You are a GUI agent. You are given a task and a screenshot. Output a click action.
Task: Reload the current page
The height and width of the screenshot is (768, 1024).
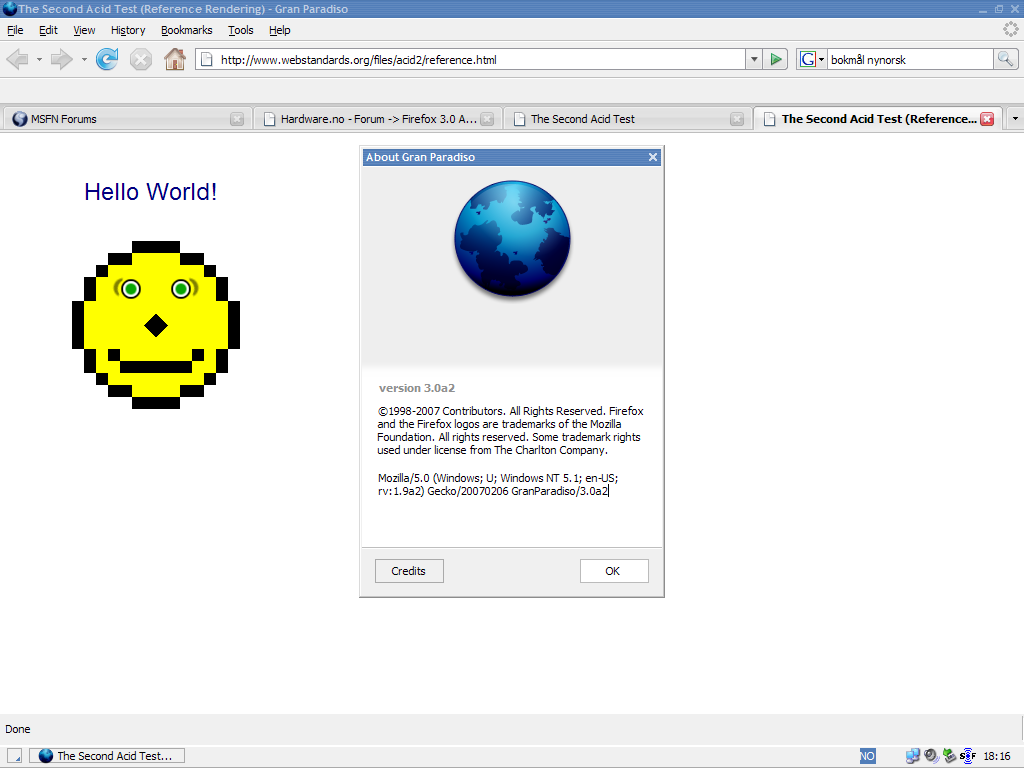107,59
